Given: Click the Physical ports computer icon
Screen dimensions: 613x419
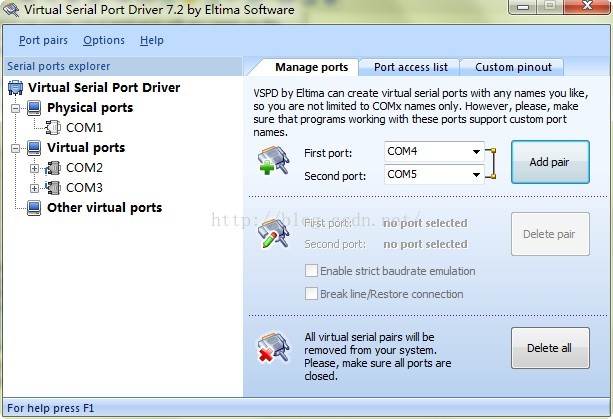Looking at the screenshot, I should [34, 108].
